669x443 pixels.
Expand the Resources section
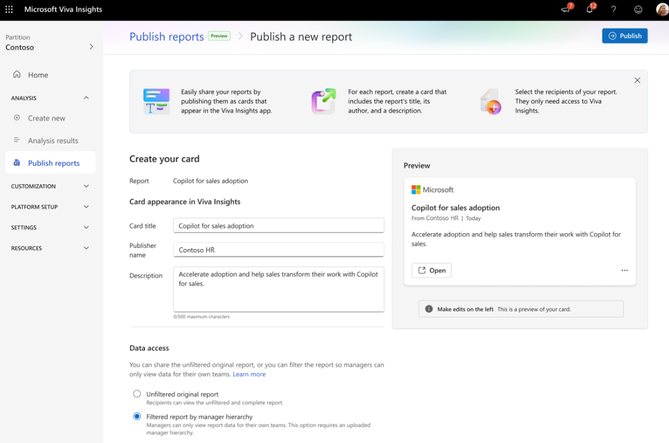(86, 248)
